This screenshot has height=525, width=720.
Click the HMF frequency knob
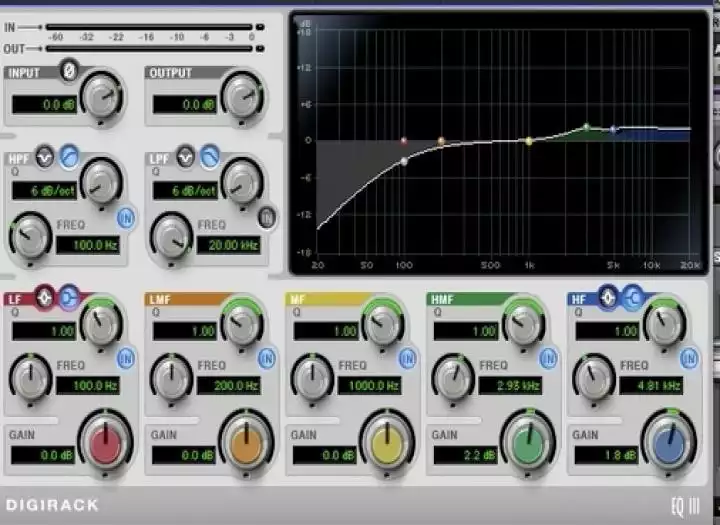click(x=453, y=378)
